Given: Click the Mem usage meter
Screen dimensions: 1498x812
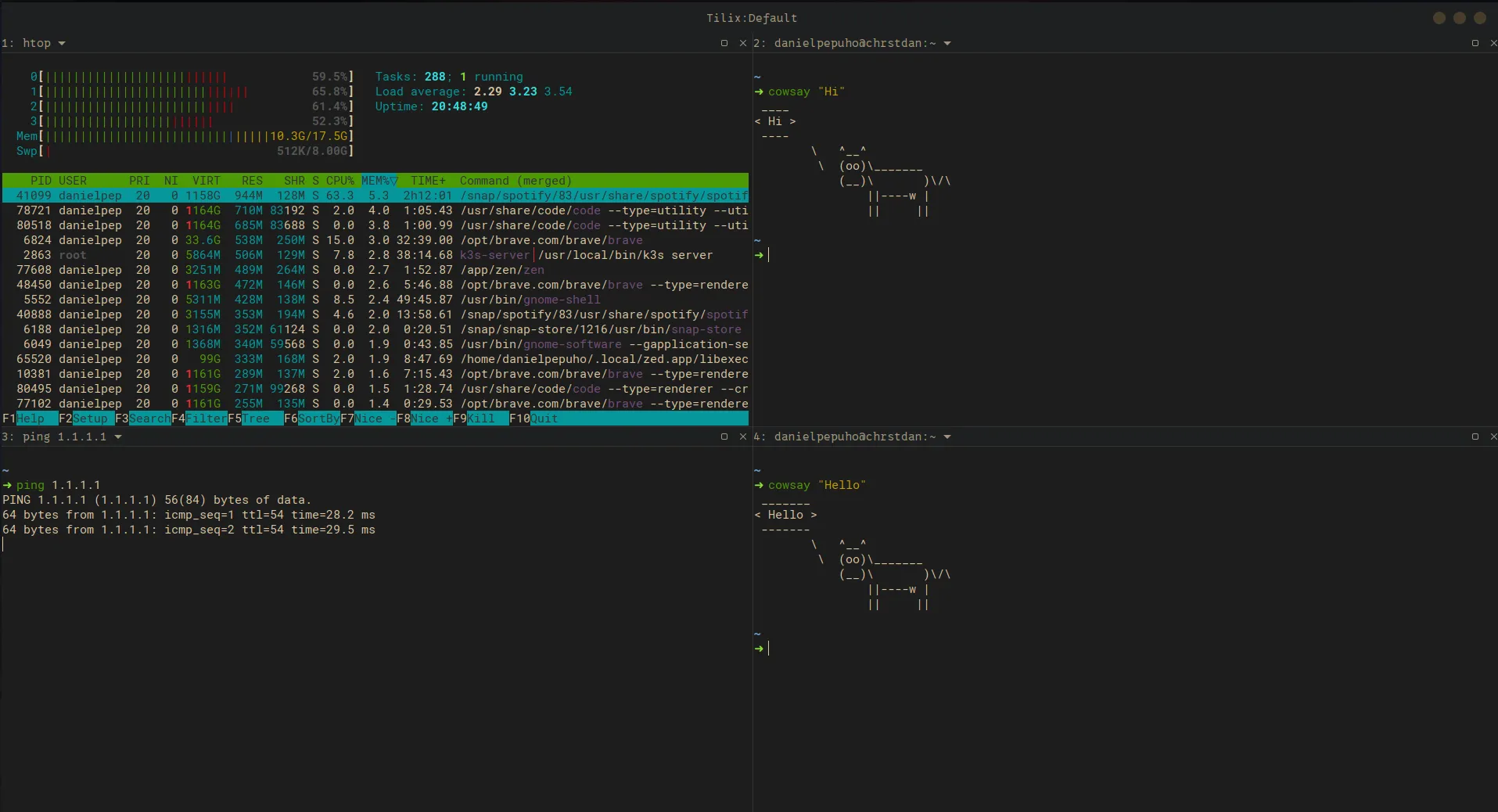Looking at the screenshot, I should [185, 136].
